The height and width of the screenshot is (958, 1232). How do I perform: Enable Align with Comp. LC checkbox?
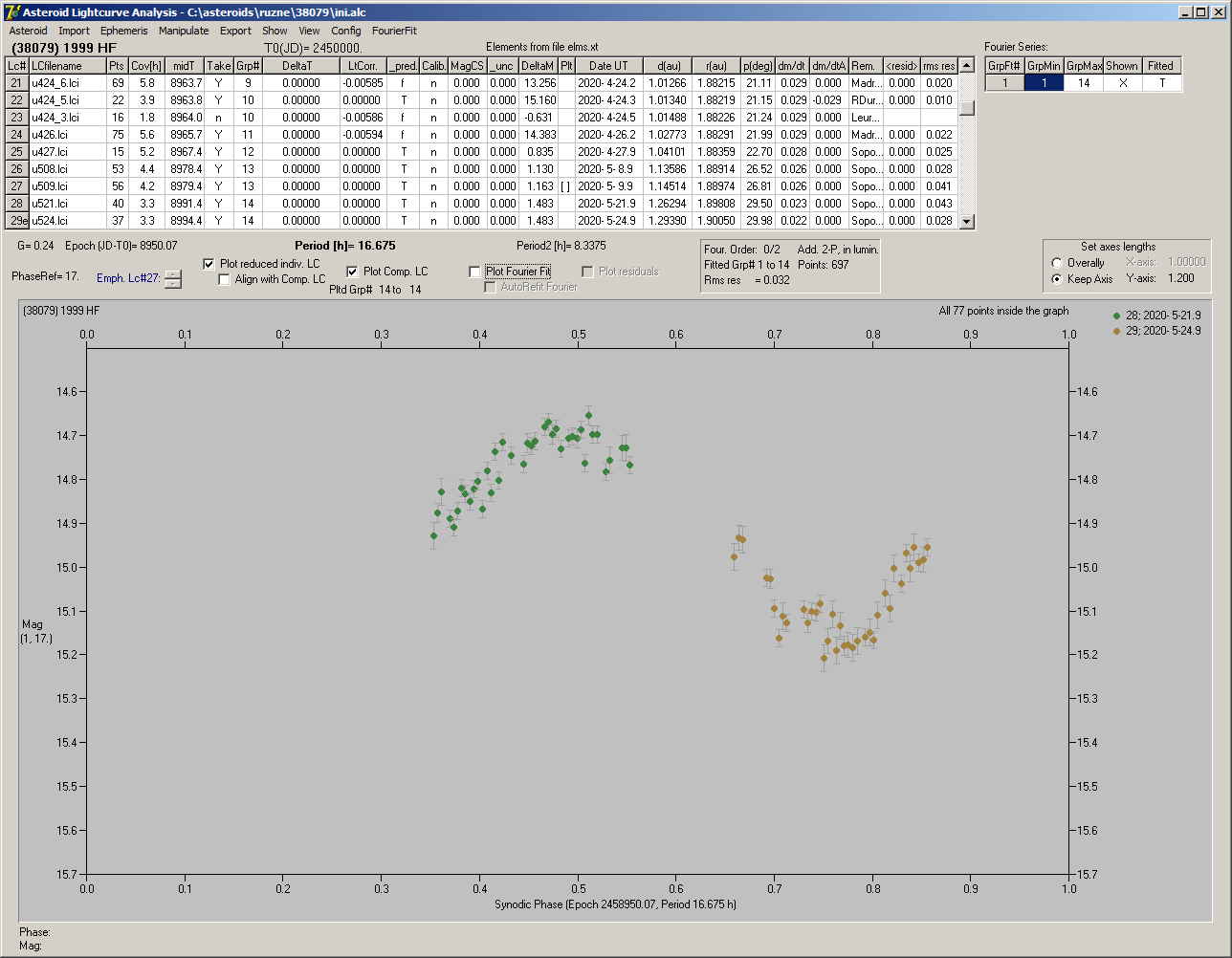225,279
